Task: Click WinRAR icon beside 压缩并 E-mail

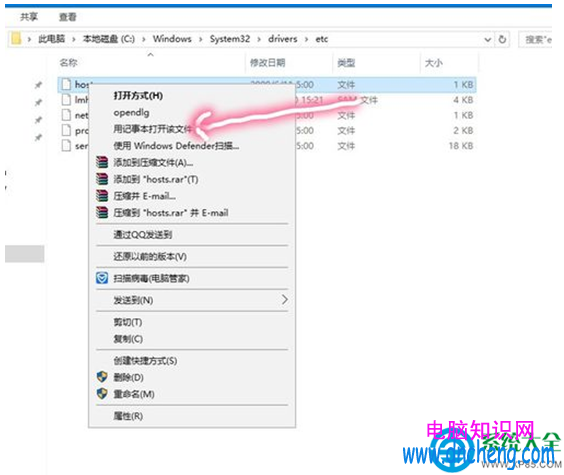Action: click(x=102, y=196)
